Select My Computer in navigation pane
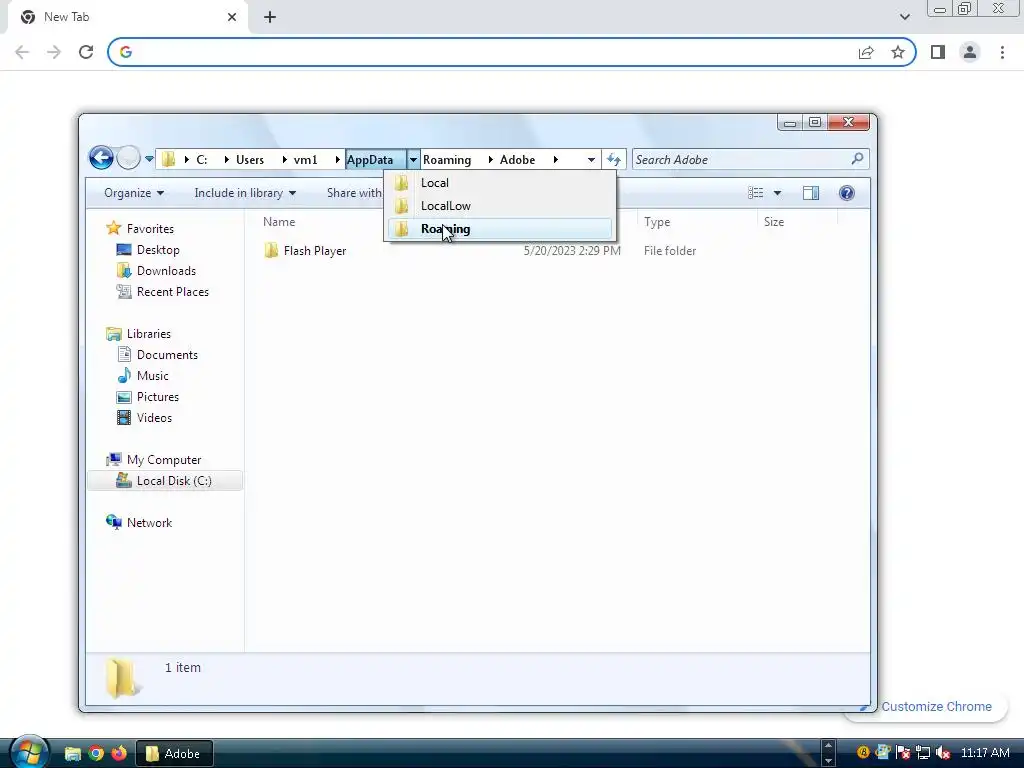The height and width of the screenshot is (768, 1024). point(163,460)
